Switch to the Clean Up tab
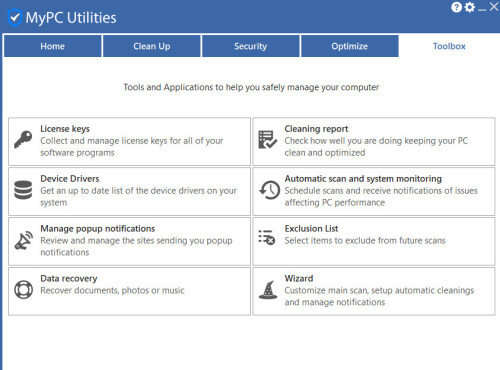The width and height of the screenshot is (500, 370). pos(152,46)
